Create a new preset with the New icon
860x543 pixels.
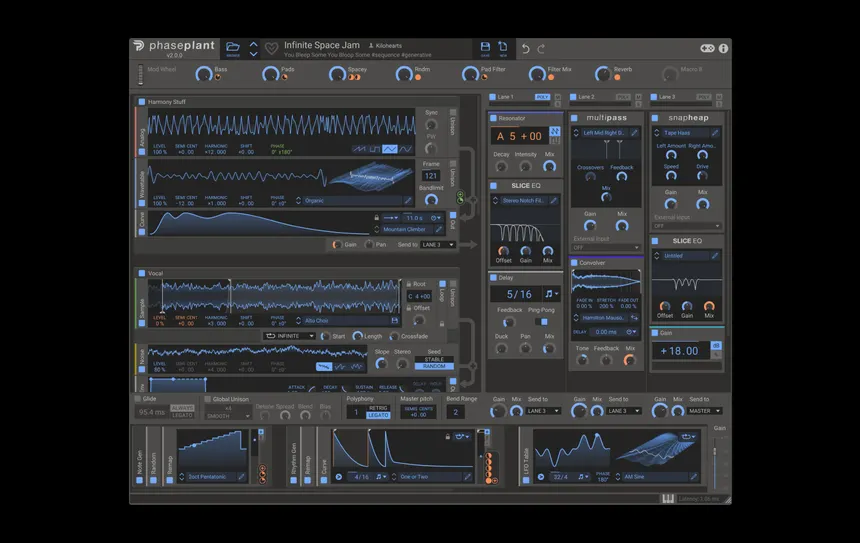coord(503,47)
